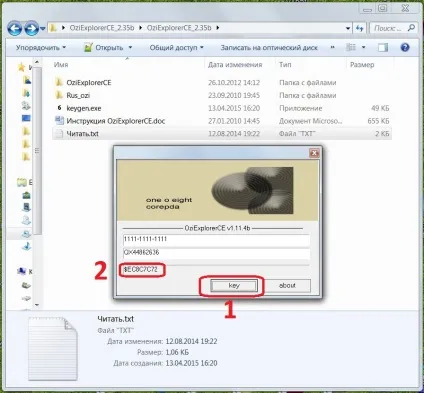Select keygen.exe file
The width and height of the screenshot is (424, 393).
[83, 108]
